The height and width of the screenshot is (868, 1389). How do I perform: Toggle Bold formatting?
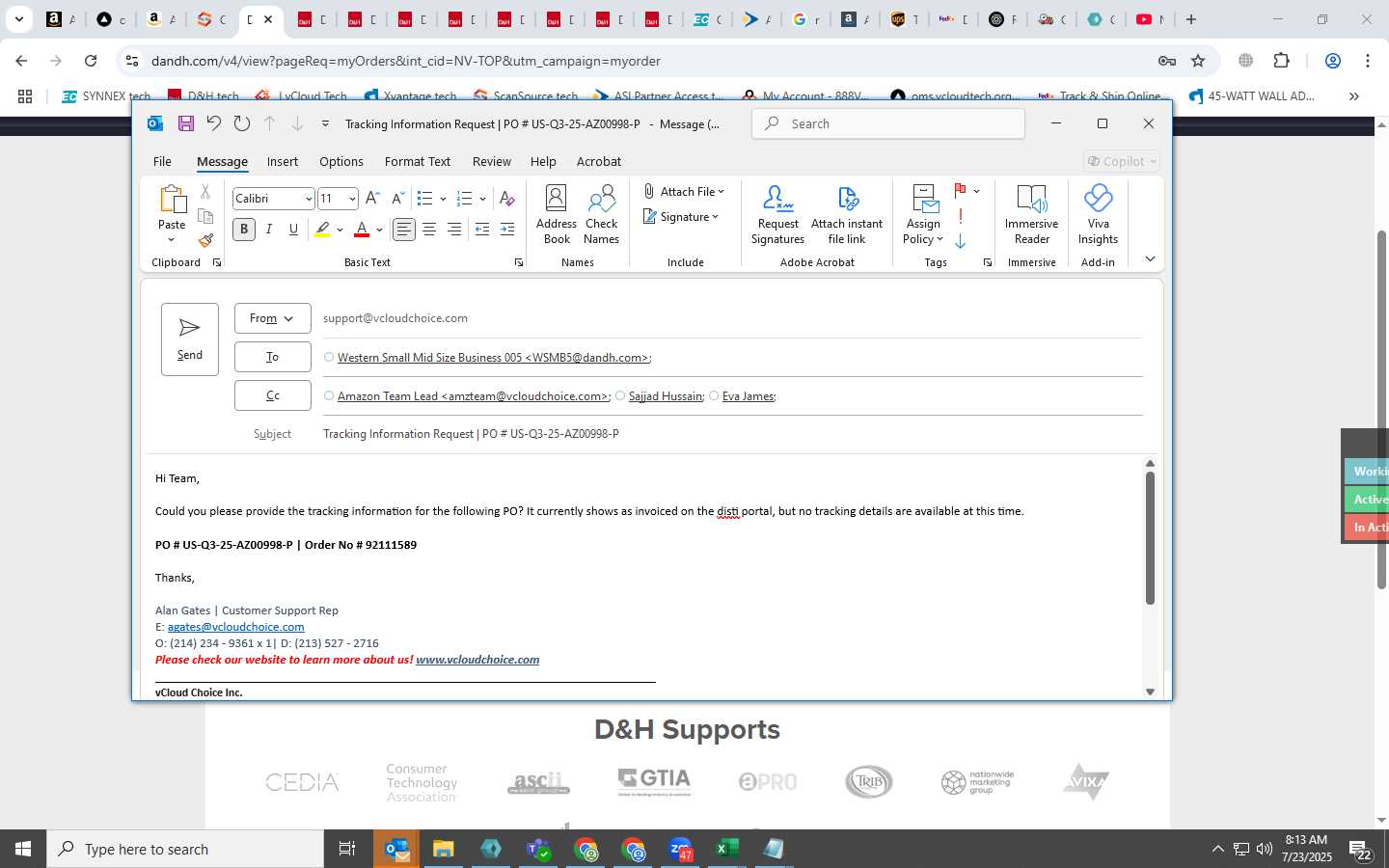(x=244, y=230)
